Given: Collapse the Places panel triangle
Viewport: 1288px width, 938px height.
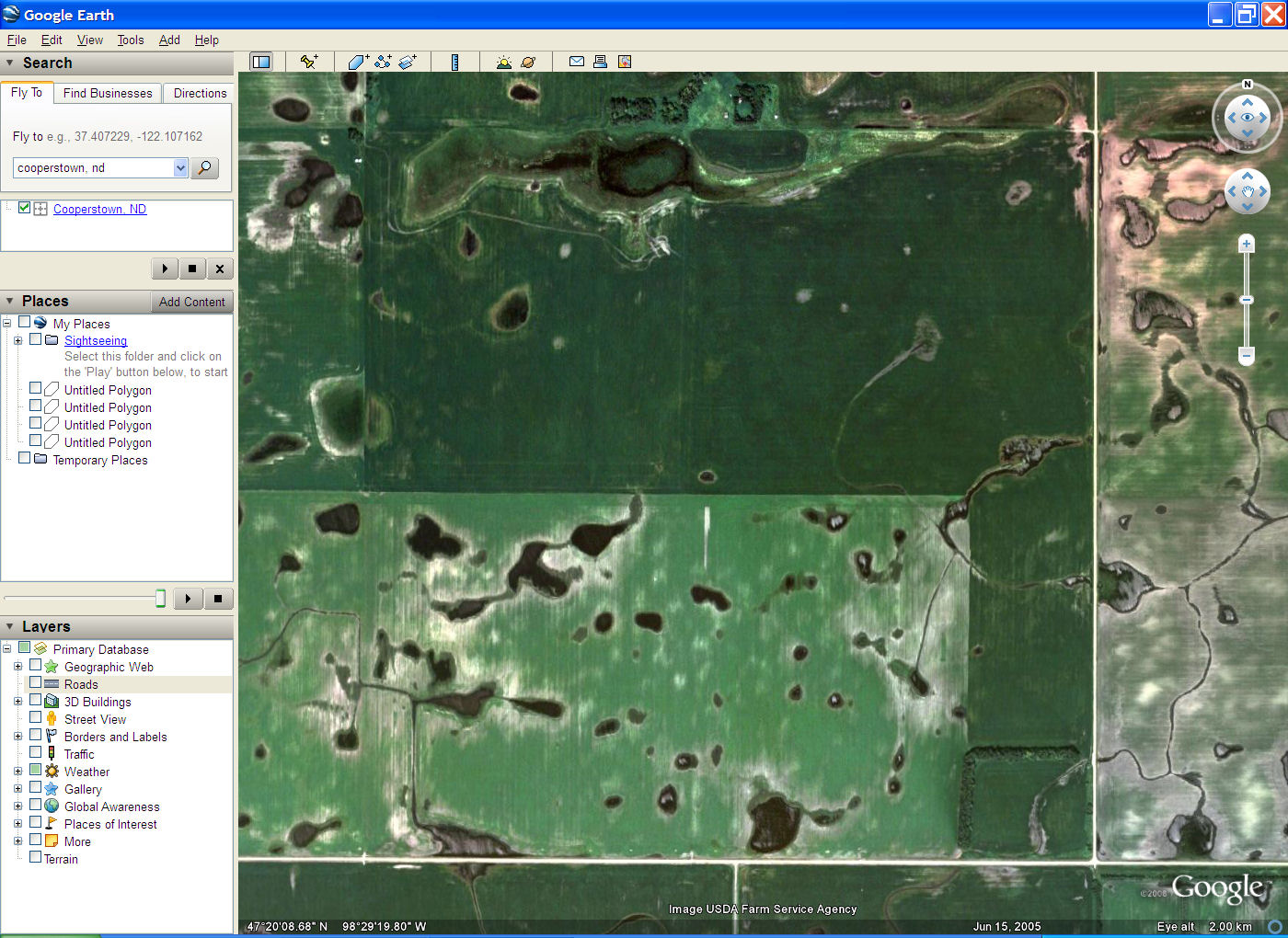Looking at the screenshot, I should click(x=10, y=302).
